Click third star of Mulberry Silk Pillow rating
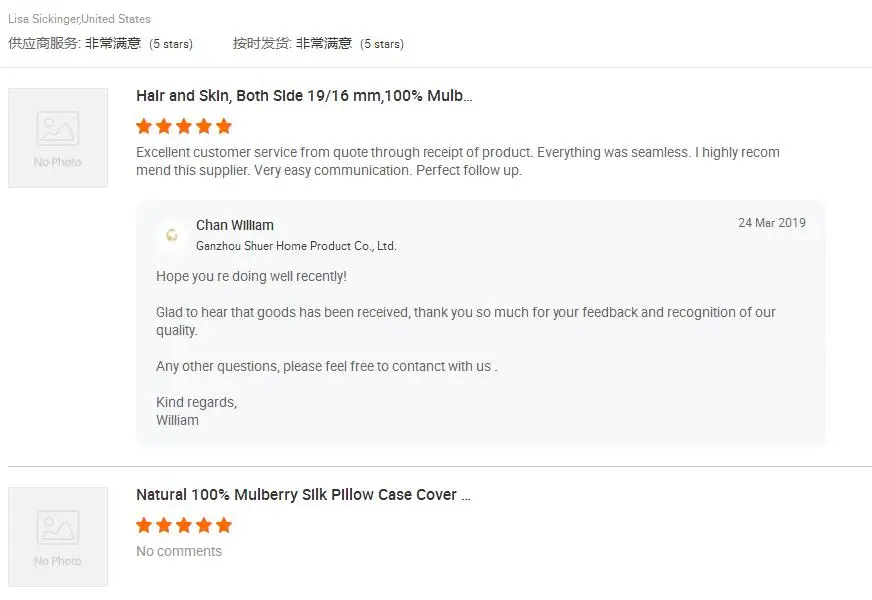872x600 pixels. (184, 525)
